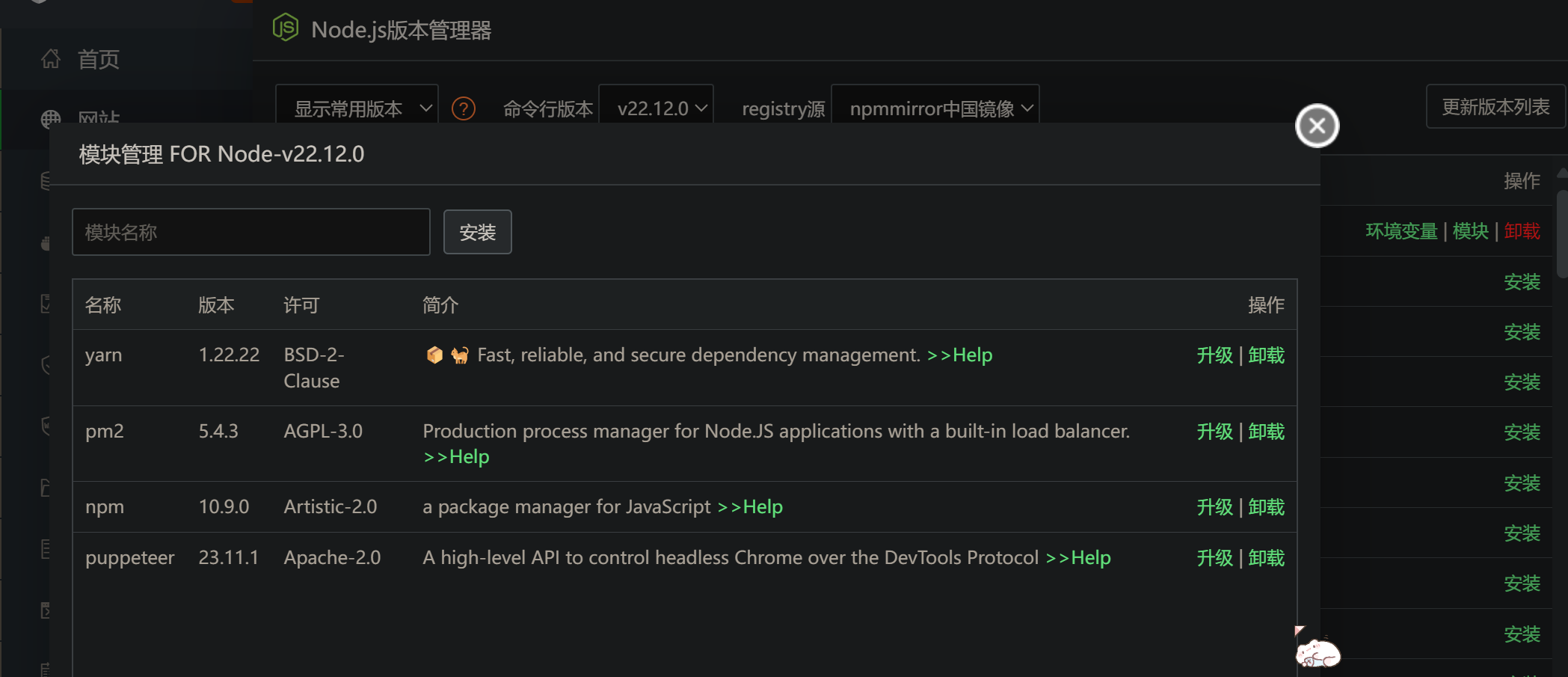Upgrade the puppeteer module
This screenshot has height=677, width=1568.
[1214, 558]
